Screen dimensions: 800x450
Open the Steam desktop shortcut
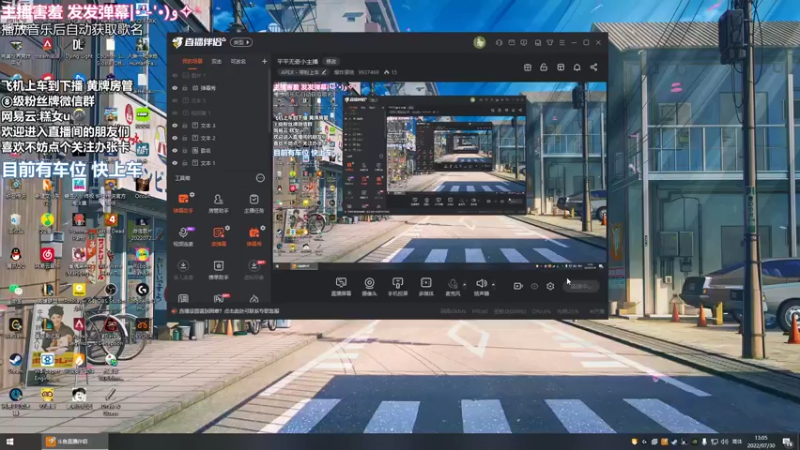pyautogui.click(x=15, y=362)
